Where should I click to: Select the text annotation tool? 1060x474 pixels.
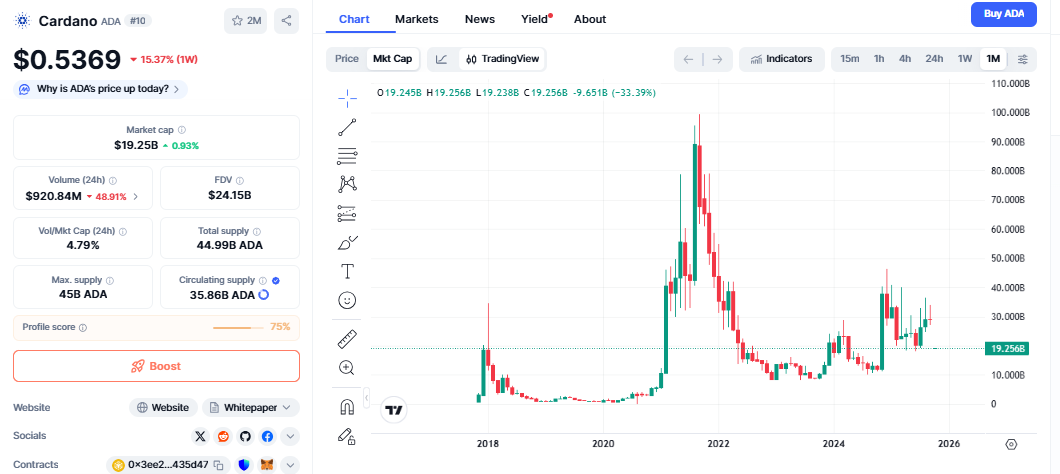(347, 271)
